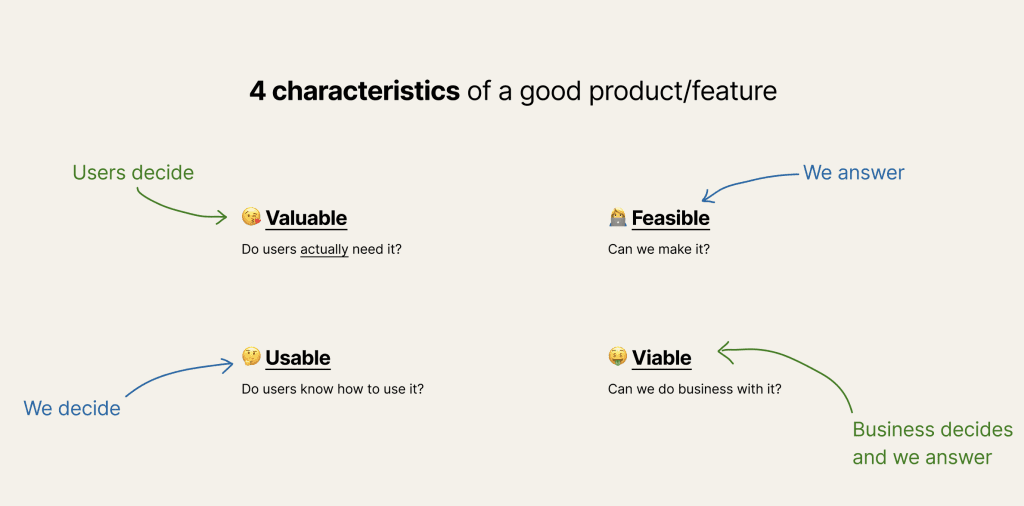Image resolution: width=1024 pixels, height=506 pixels.
Task: Click the kissing face emoji beside Valuable
Action: click(251, 217)
